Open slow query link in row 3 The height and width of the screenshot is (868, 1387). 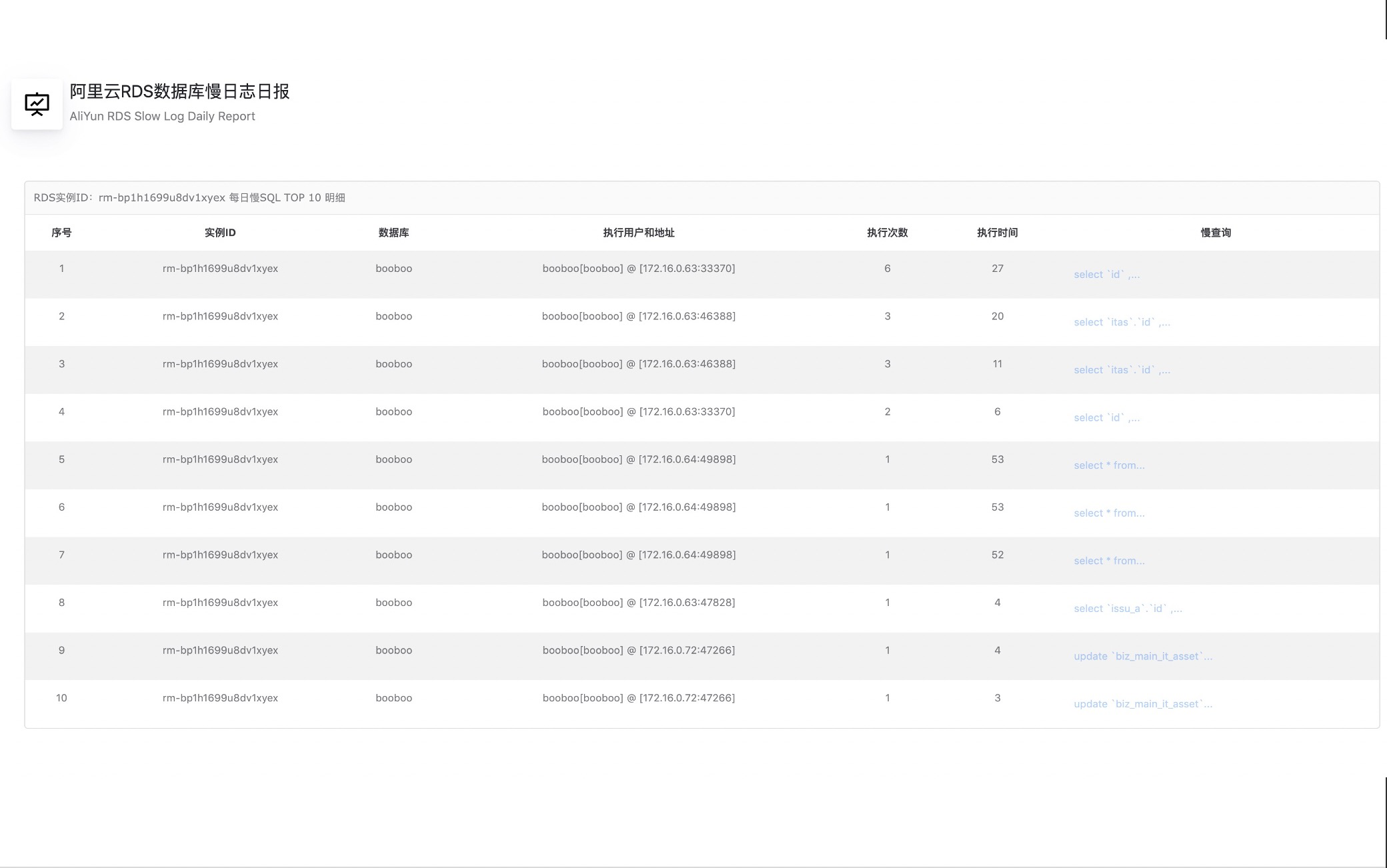pyautogui.click(x=1122, y=370)
